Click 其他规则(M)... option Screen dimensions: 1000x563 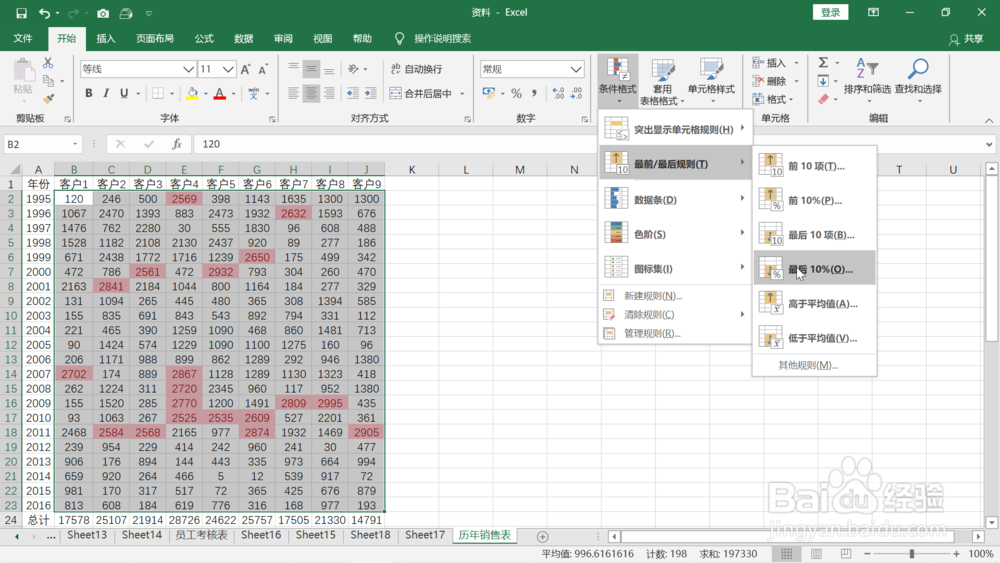coord(808,365)
